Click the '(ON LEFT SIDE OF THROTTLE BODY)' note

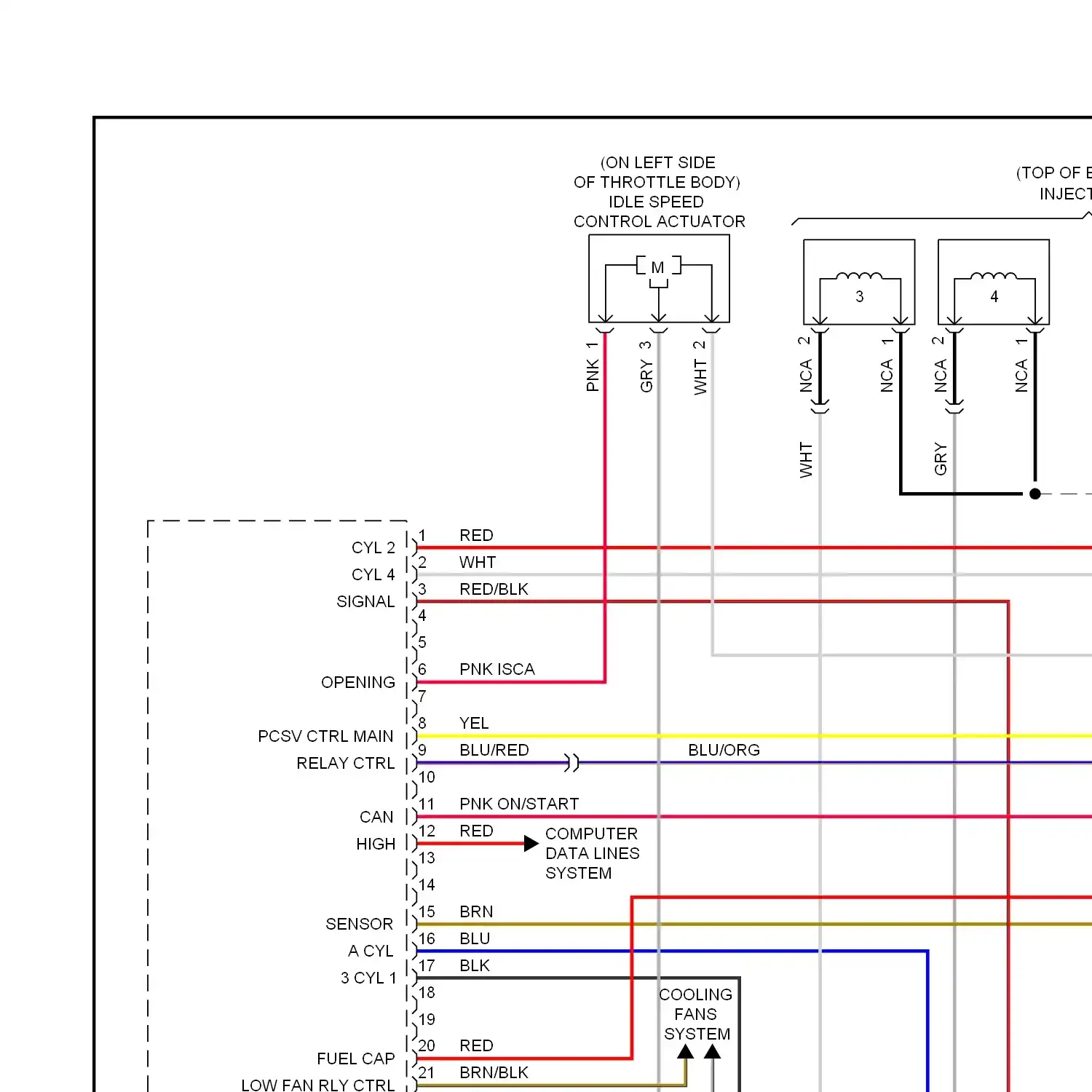(657, 173)
